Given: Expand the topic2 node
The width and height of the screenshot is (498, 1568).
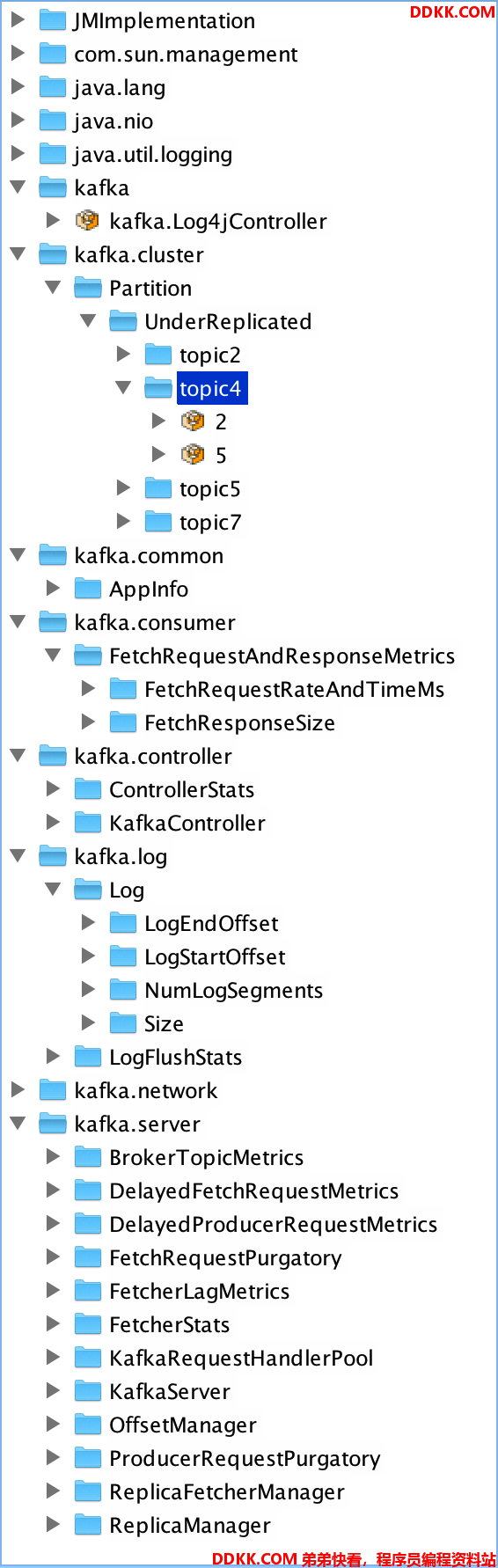Looking at the screenshot, I should (123, 354).
